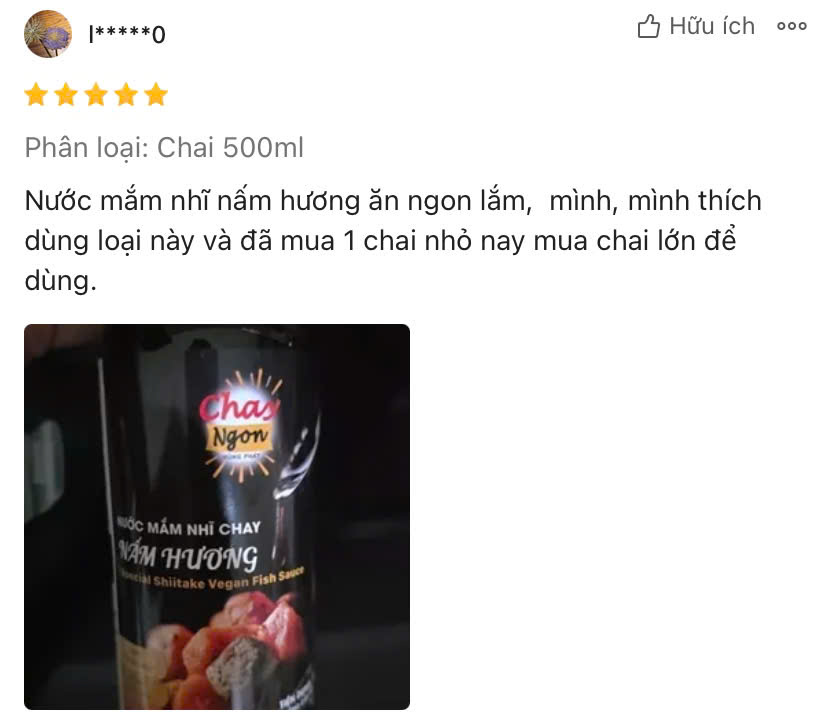The image size is (828, 725).
Task: Click the review line starting dùng loại này
Action: click(x=380, y=241)
